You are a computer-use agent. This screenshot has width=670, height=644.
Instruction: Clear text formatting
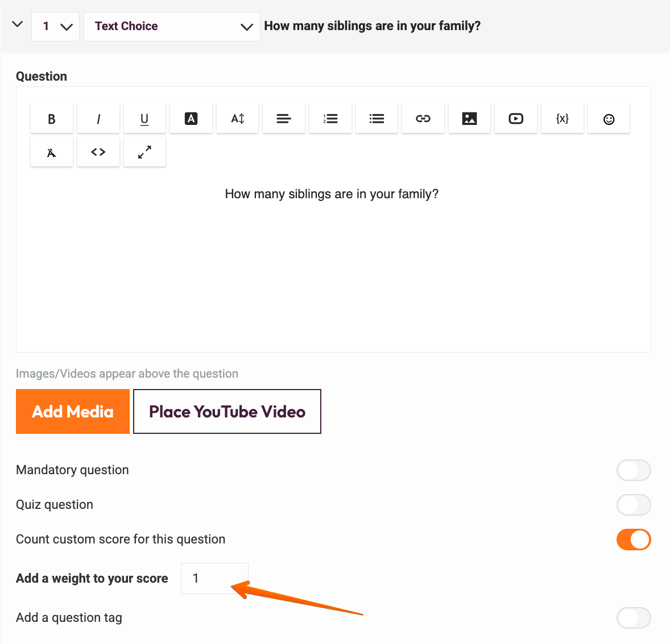coord(52,152)
